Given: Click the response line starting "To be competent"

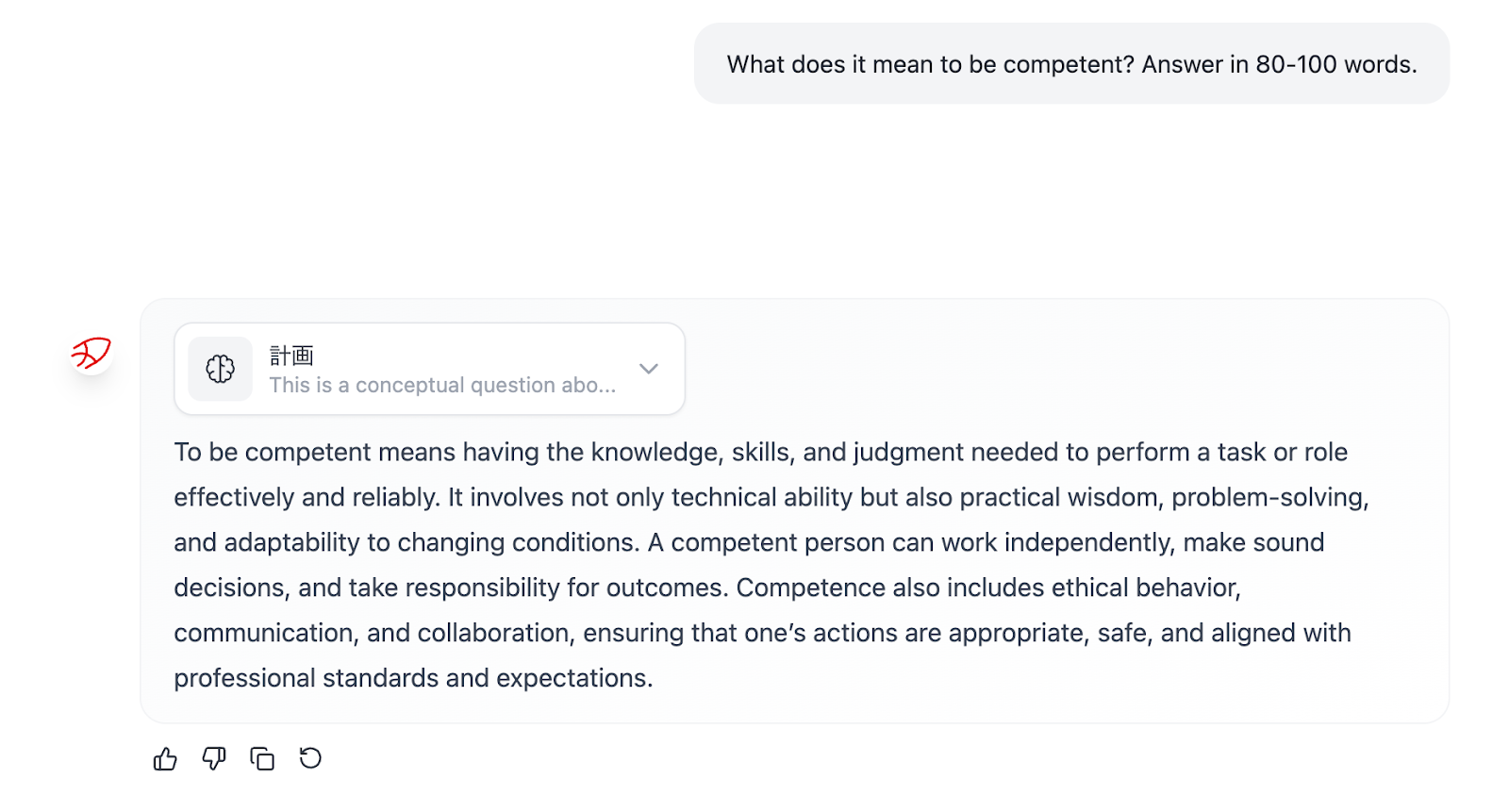Looking at the screenshot, I should coord(760,453).
